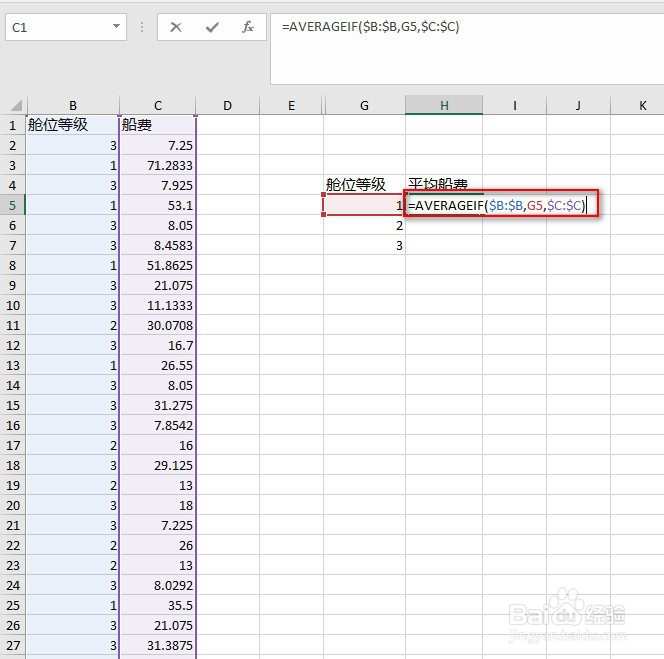Image resolution: width=664 pixels, height=659 pixels.
Task: Click cell C8 with value 51.8625
Action: [x=158, y=265]
